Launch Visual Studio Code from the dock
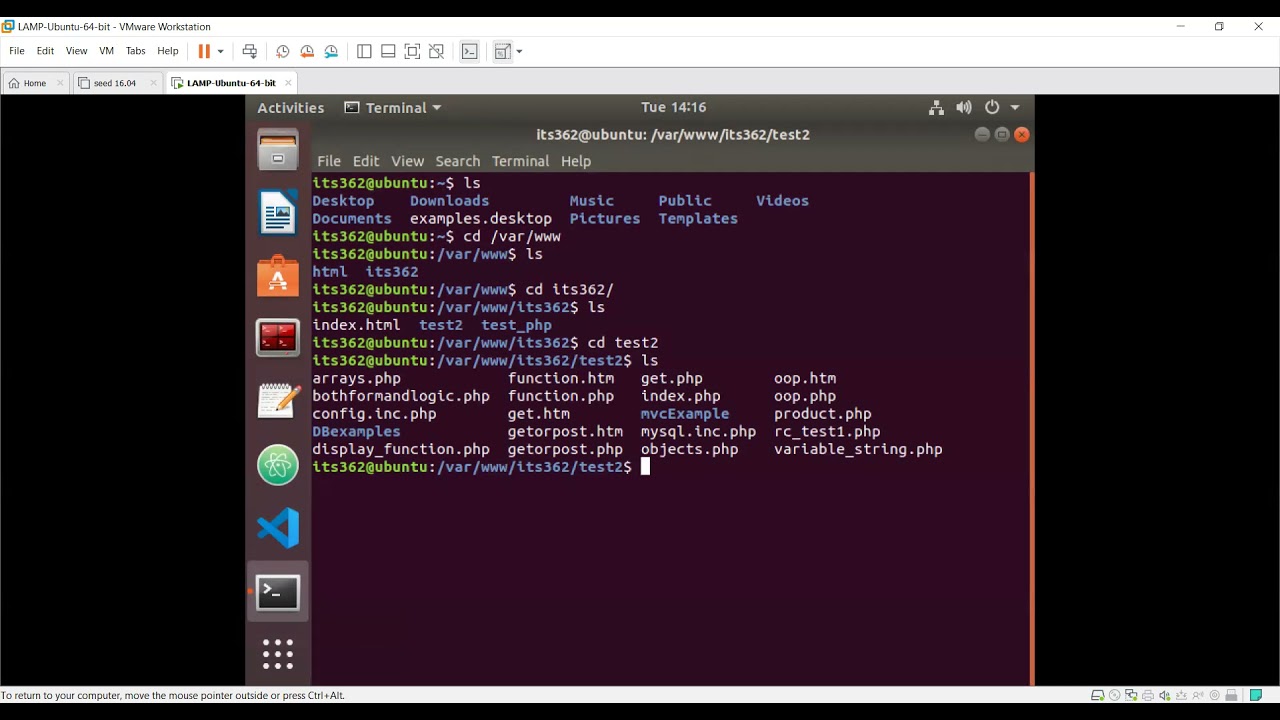The width and height of the screenshot is (1280, 720). 278,528
